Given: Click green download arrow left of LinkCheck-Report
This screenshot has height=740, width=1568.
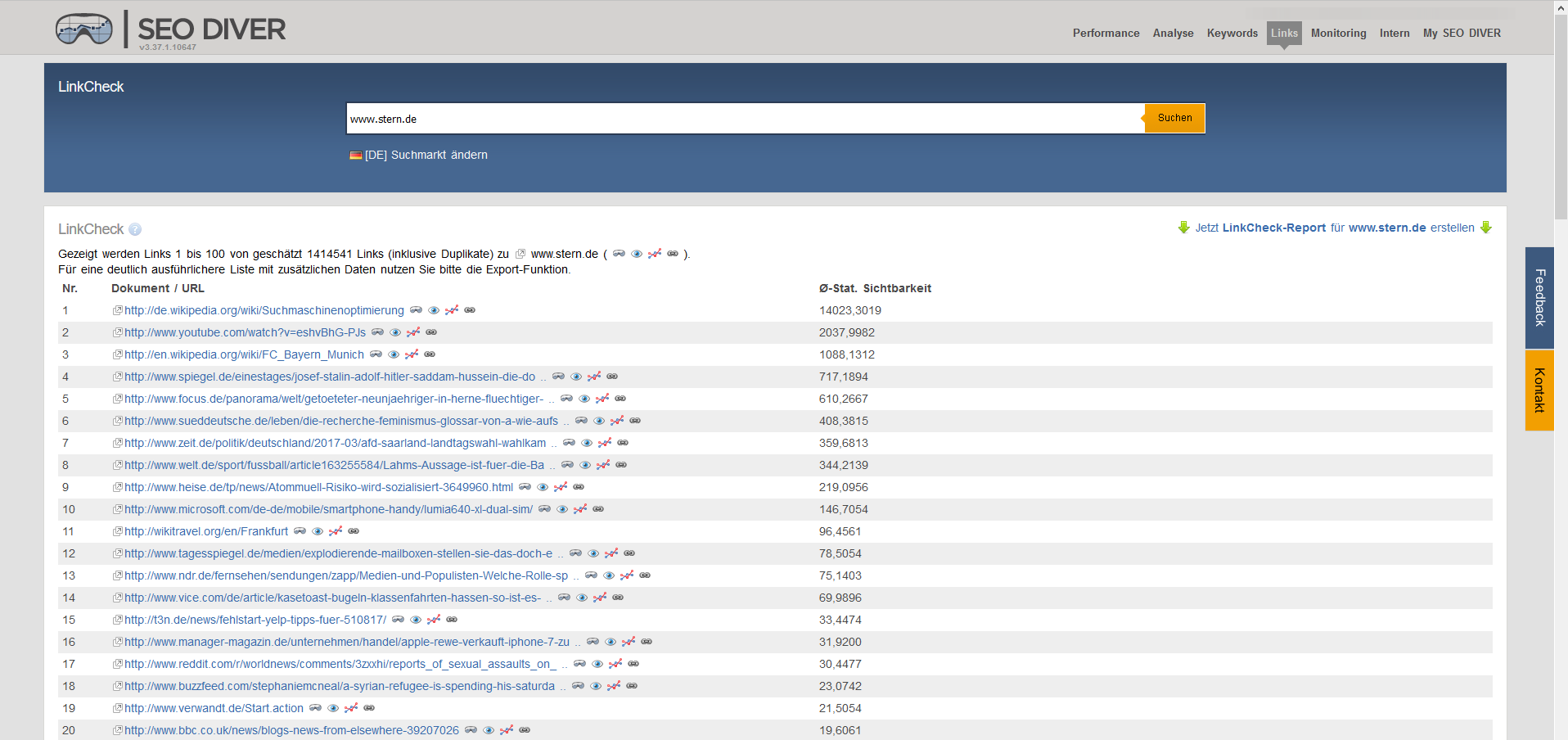Looking at the screenshot, I should point(1183,228).
